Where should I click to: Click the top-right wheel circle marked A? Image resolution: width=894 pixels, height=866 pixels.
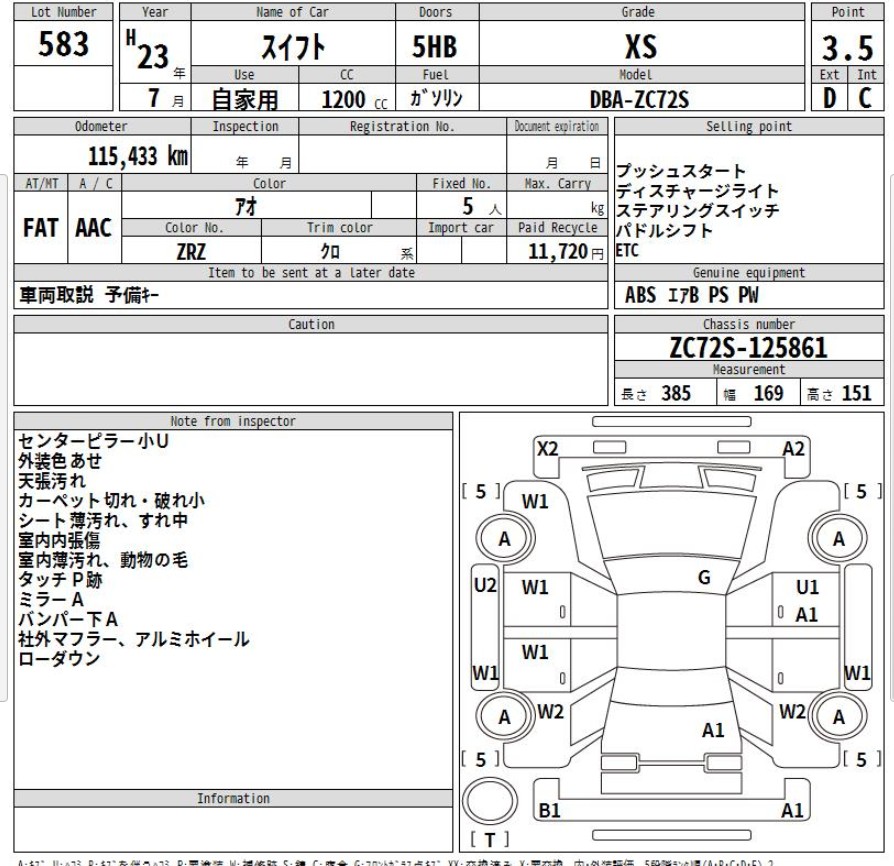tap(838, 539)
